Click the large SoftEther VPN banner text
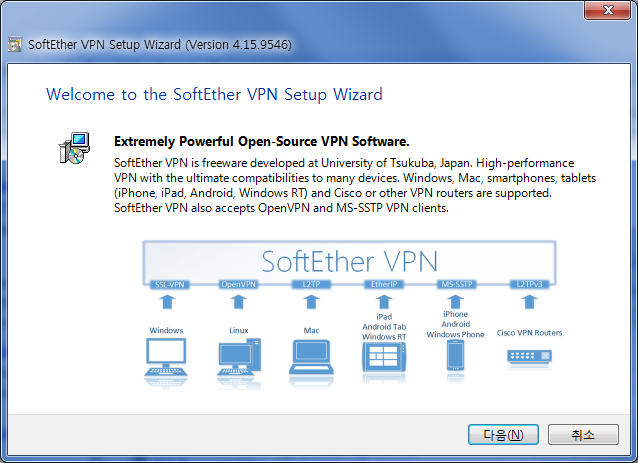The width and height of the screenshot is (638, 463). tap(350, 261)
